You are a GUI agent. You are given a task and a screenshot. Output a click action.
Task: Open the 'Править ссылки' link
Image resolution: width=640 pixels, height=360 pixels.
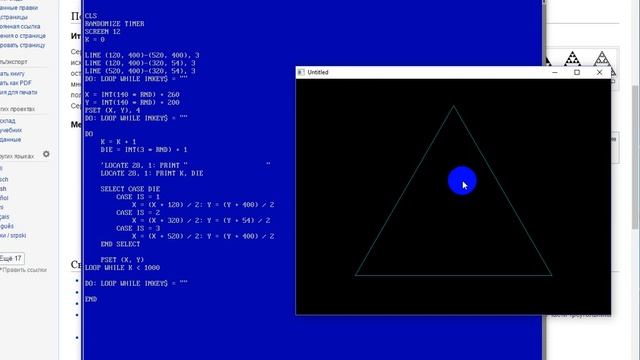pos(24,270)
